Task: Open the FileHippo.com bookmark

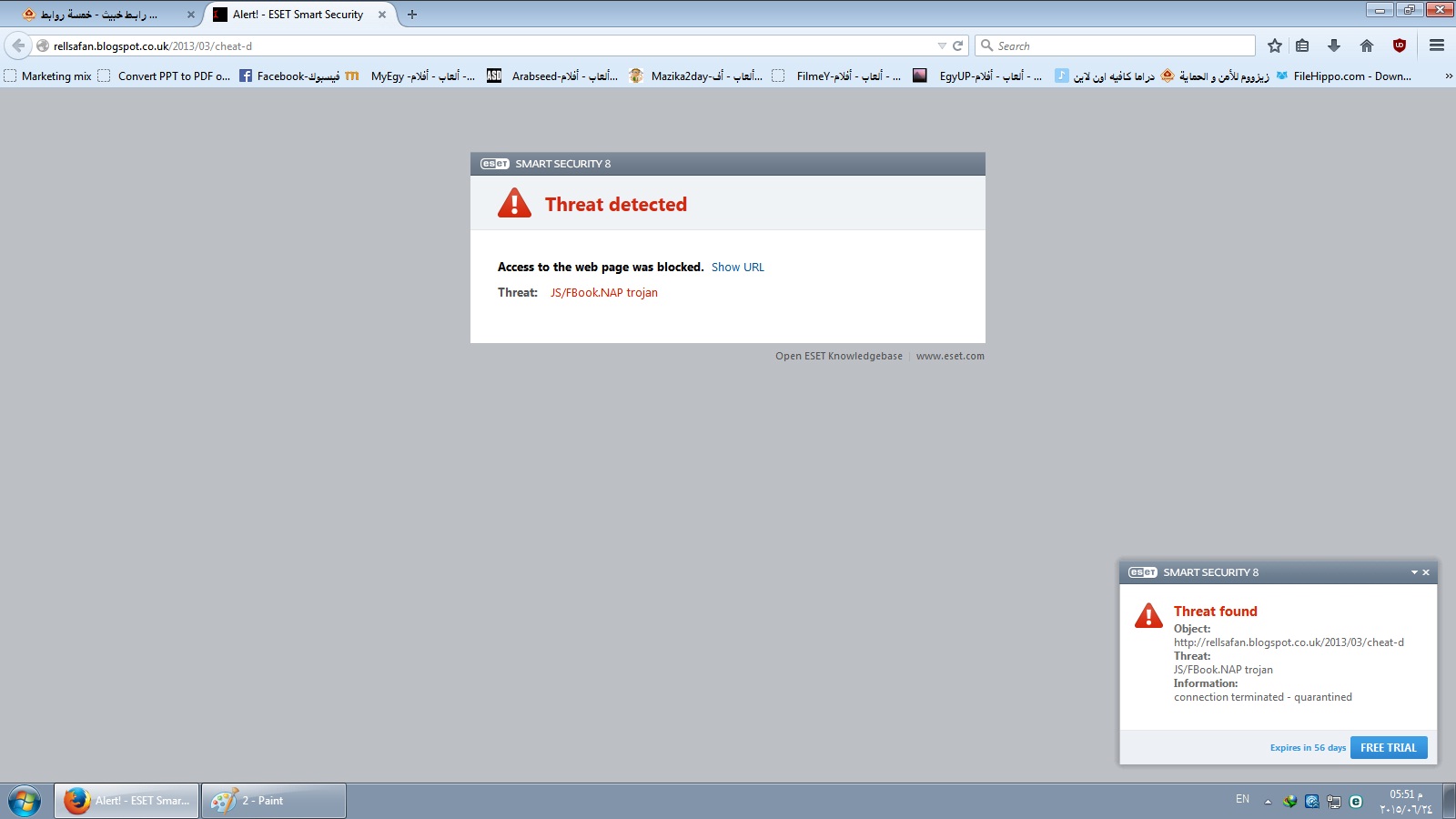Action: click(1343, 76)
